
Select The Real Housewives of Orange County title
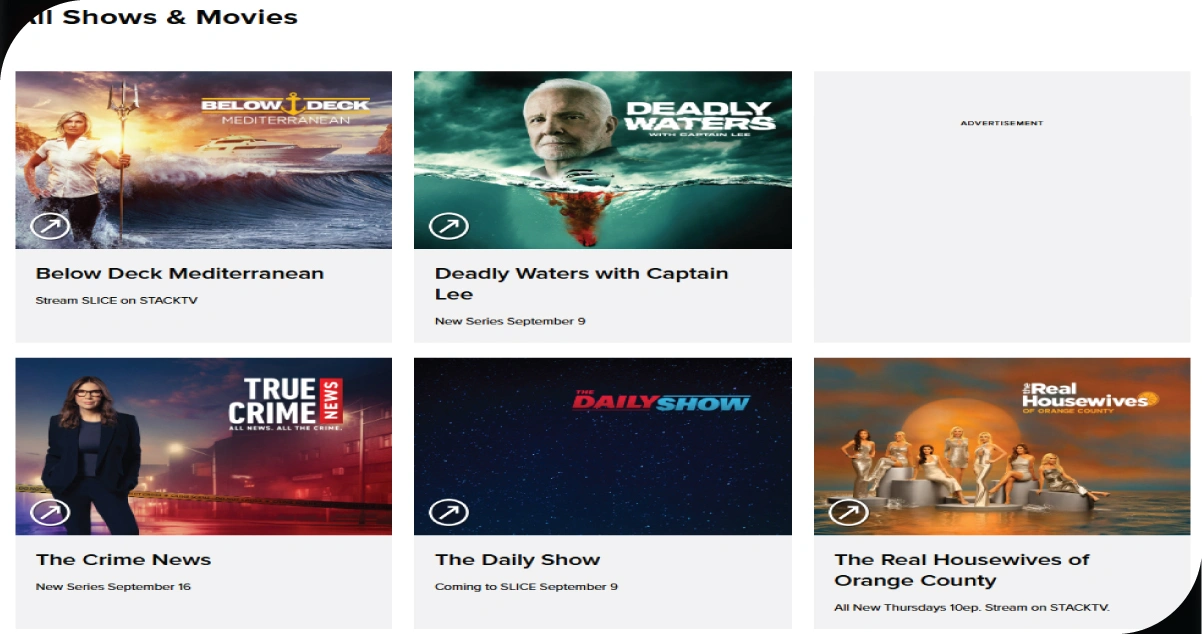pyautogui.click(x=962, y=570)
